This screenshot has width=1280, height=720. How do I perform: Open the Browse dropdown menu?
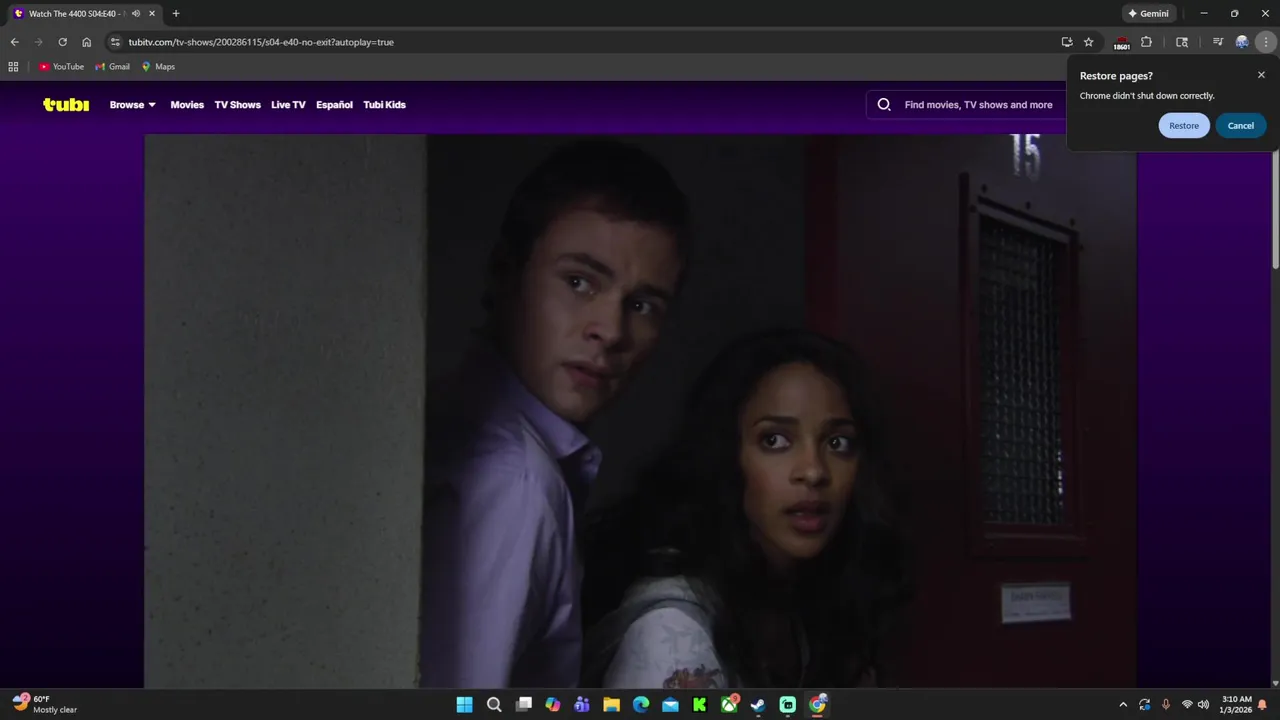tap(133, 105)
